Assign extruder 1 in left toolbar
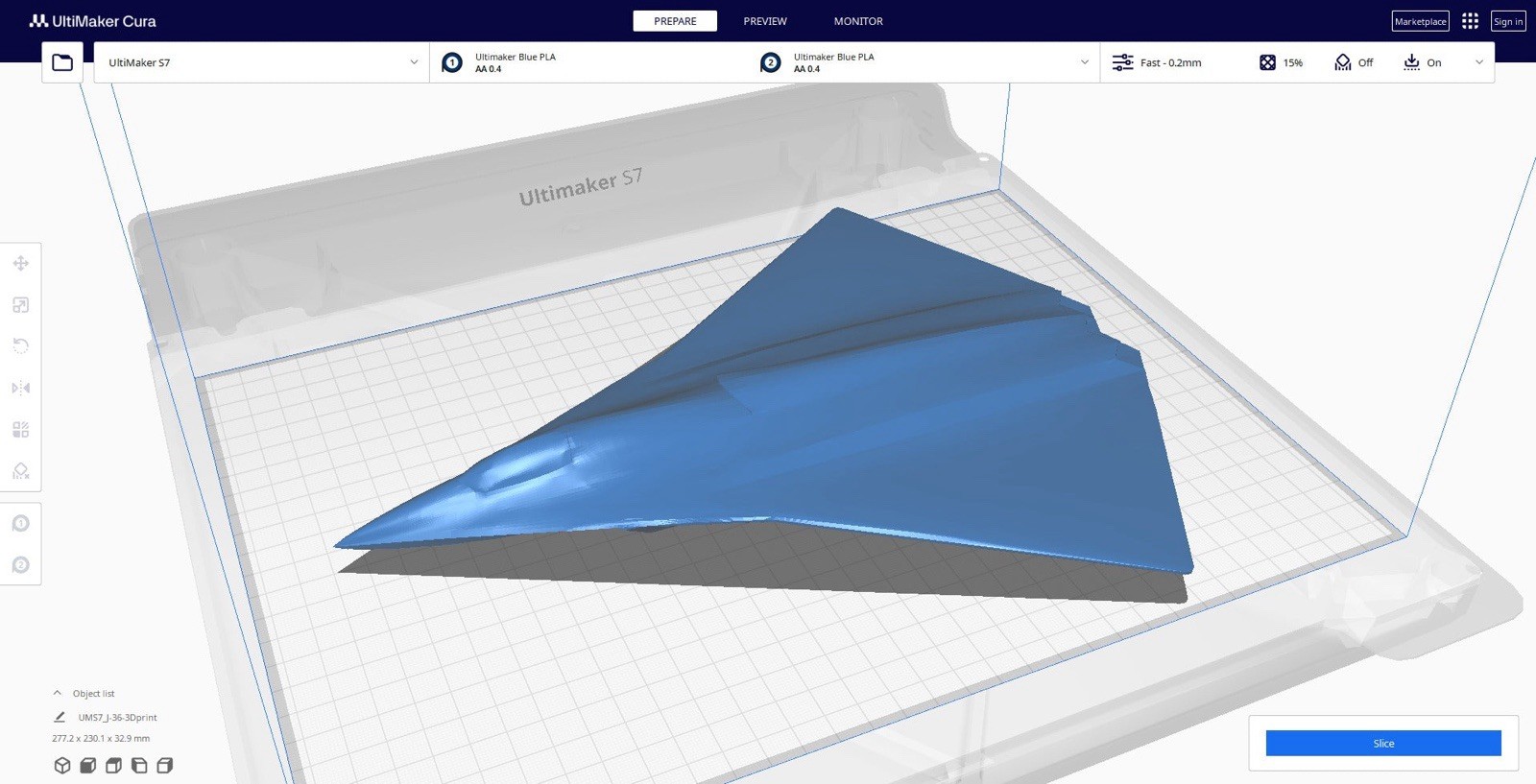Screen dimensions: 1536x784 click(x=21, y=523)
